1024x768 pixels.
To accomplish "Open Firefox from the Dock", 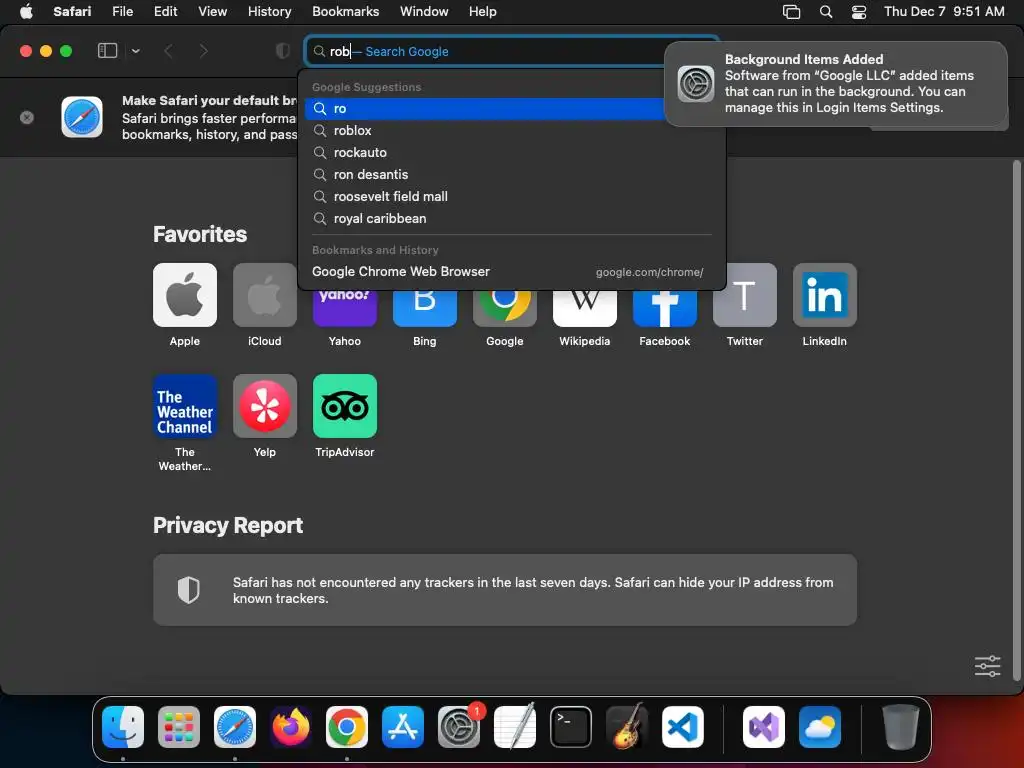I will (291, 726).
